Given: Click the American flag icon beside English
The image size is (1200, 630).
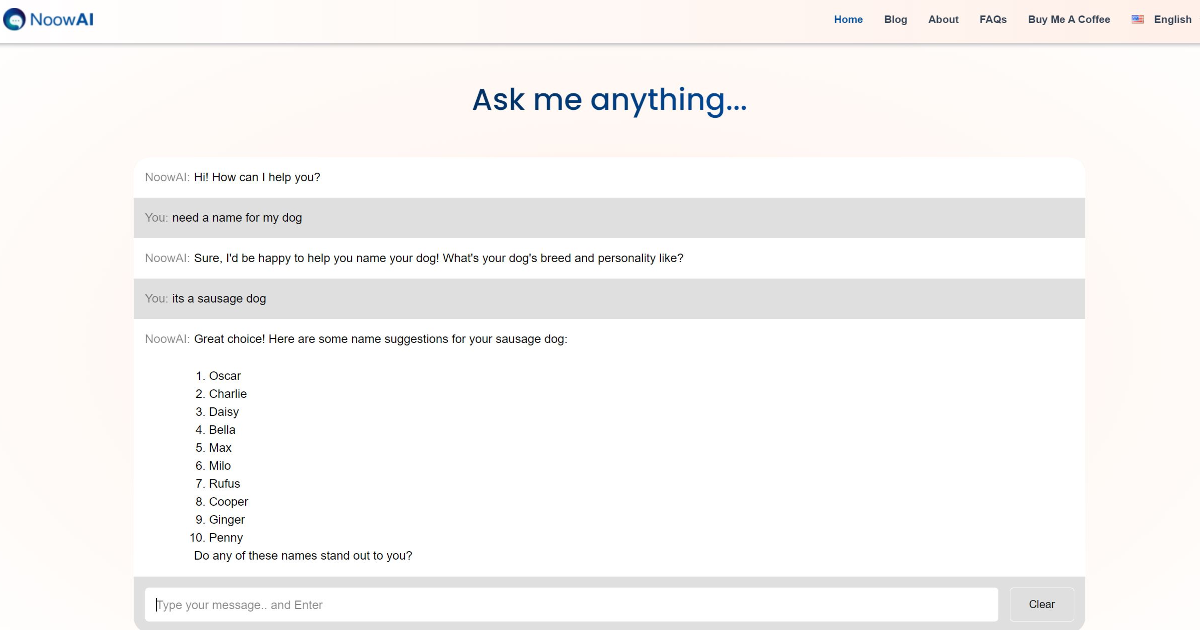Looking at the screenshot, I should click(1136, 19).
